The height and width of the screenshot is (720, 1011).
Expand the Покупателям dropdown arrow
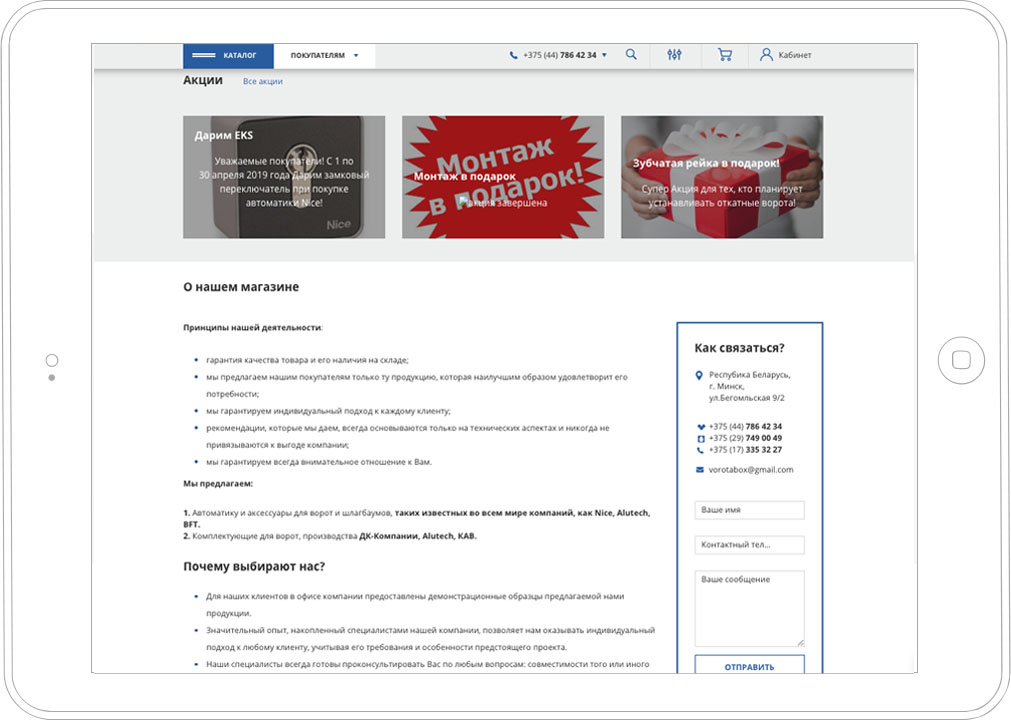(x=356, y=55)
